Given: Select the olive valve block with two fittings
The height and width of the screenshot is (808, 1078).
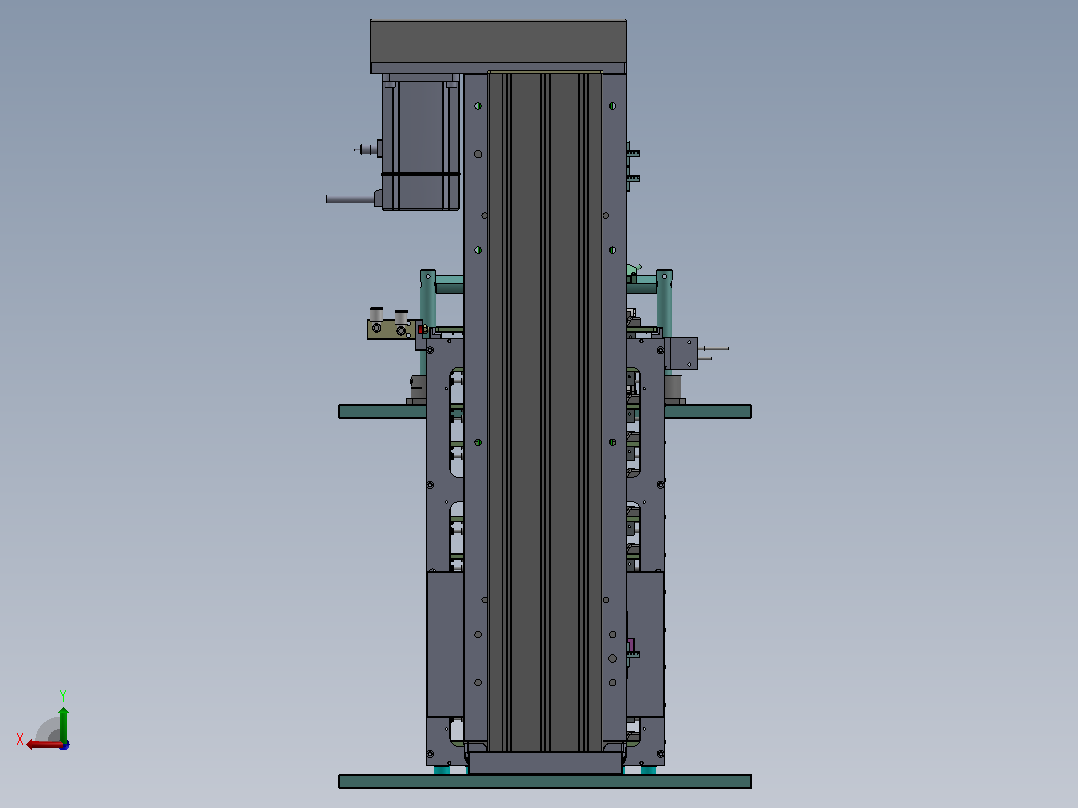Looking at the screenshot, I should coord(390,329).
